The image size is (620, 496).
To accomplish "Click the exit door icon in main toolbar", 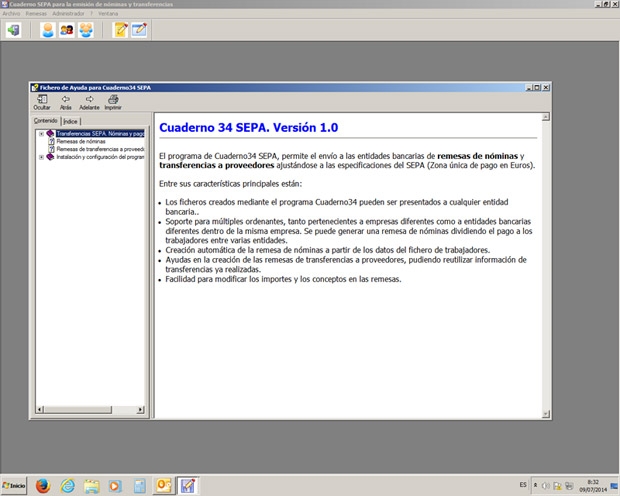I will (14, 30).
